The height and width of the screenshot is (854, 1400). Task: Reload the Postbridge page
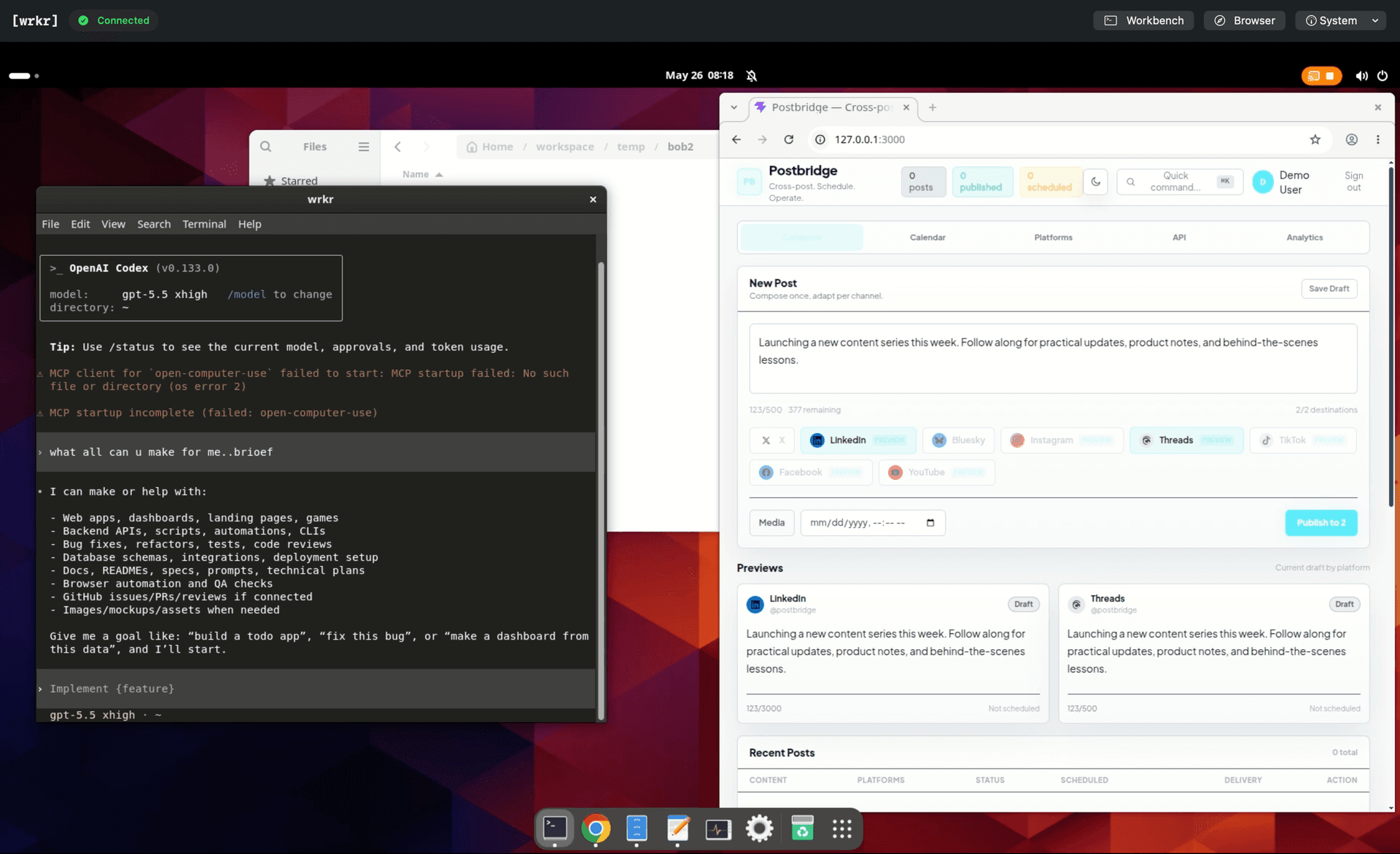[x=789, y=139]
